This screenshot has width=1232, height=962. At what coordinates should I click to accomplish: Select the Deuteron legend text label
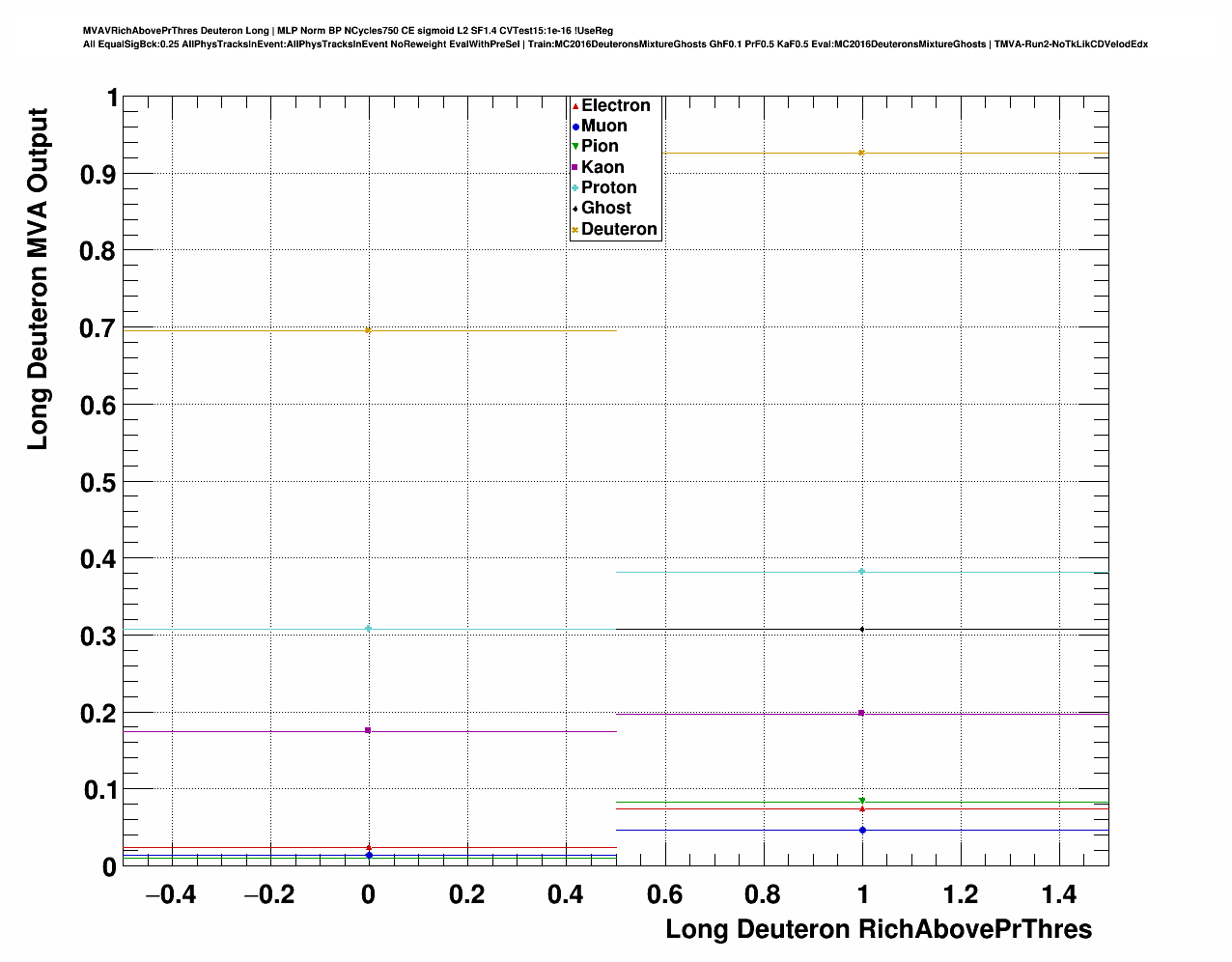click(x=619, y=230)
